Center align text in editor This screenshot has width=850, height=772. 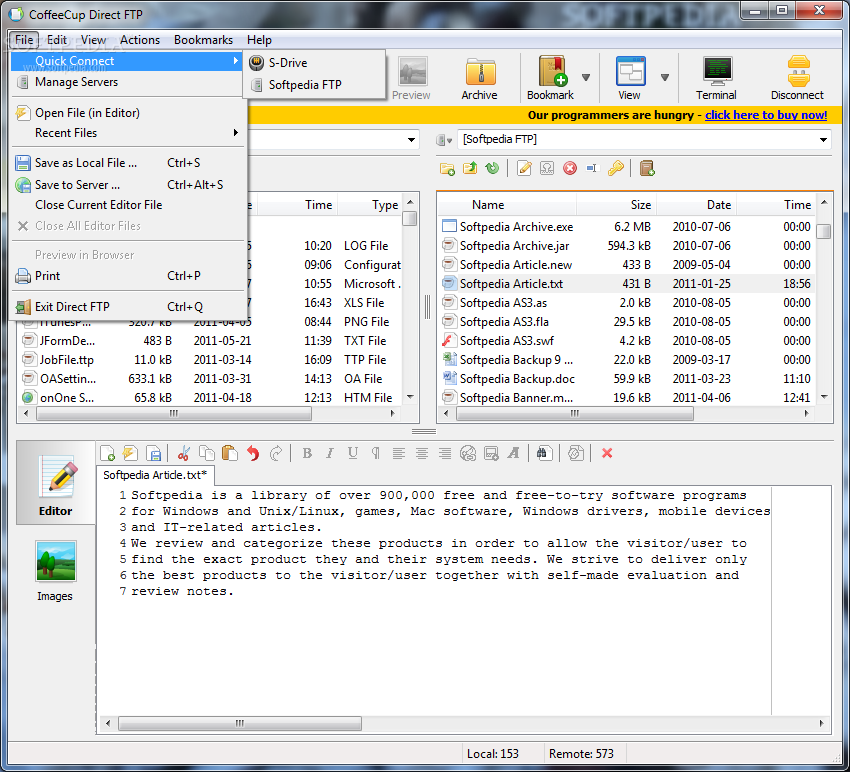[x=422, y=453]
